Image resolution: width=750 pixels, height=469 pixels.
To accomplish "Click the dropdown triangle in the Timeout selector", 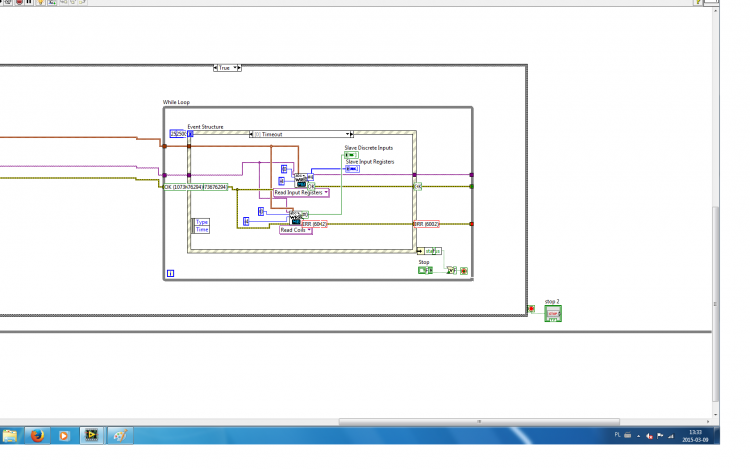I will (x=348, y=134).
